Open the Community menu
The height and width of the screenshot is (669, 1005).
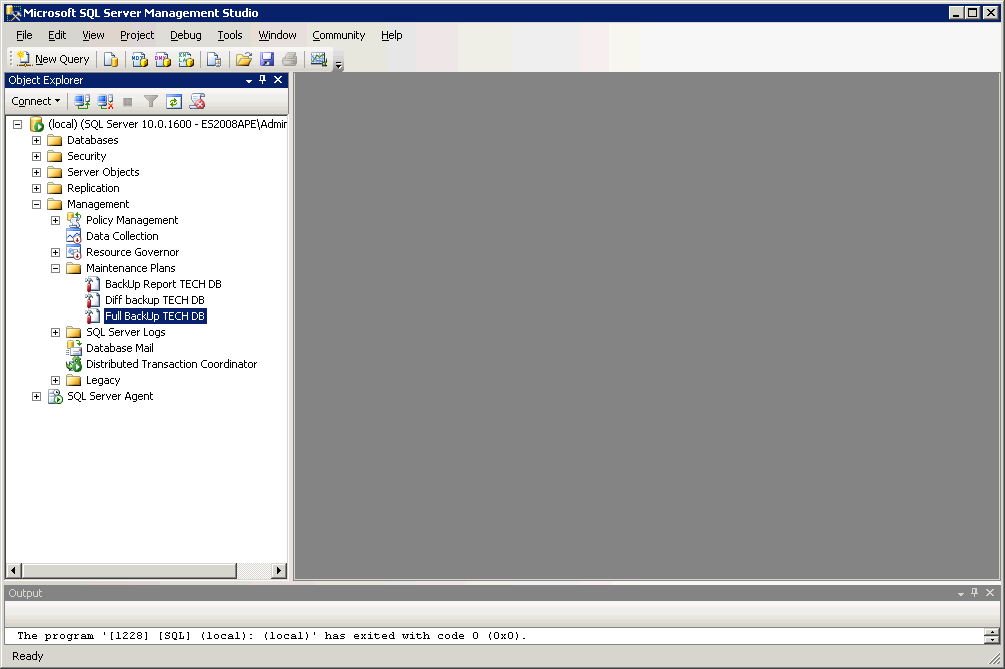tap(338, 35)
